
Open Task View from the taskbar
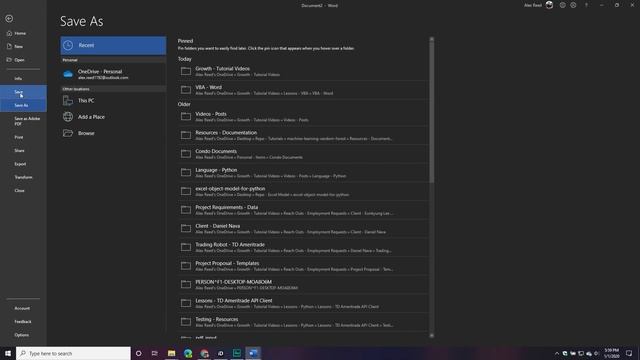(155, 353)
